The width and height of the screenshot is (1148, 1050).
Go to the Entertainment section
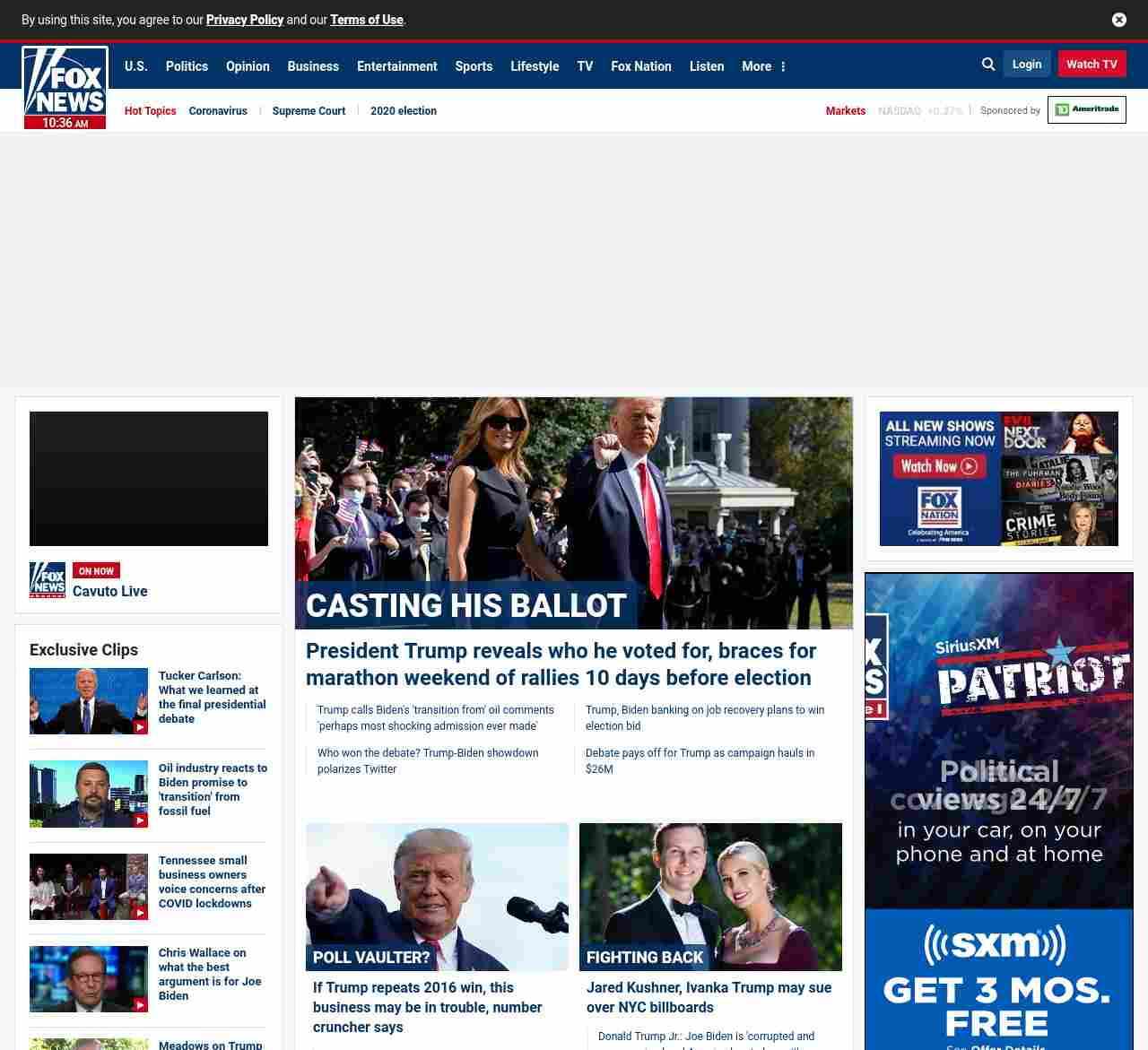click(x=396, y=66)
